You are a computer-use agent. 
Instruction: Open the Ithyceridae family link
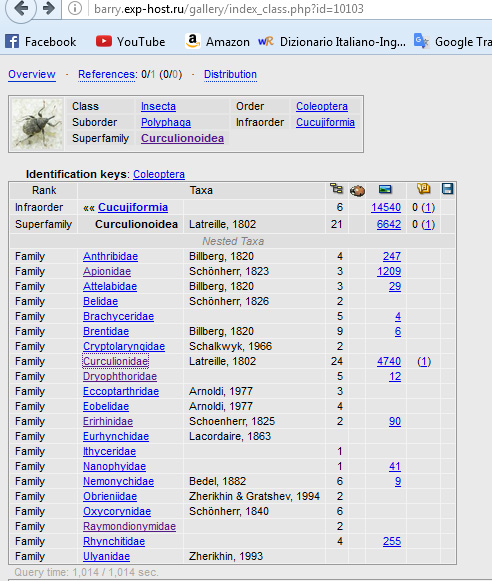click(109, 451)
